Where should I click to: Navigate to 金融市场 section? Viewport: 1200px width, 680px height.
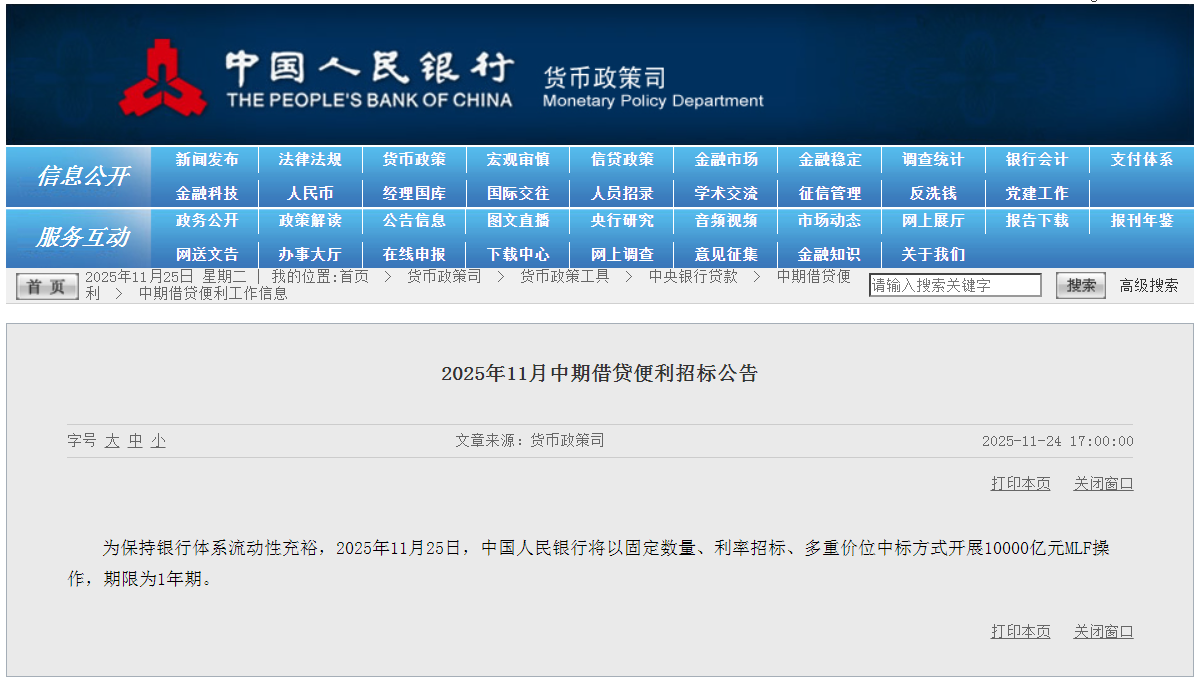pos(725,159)
